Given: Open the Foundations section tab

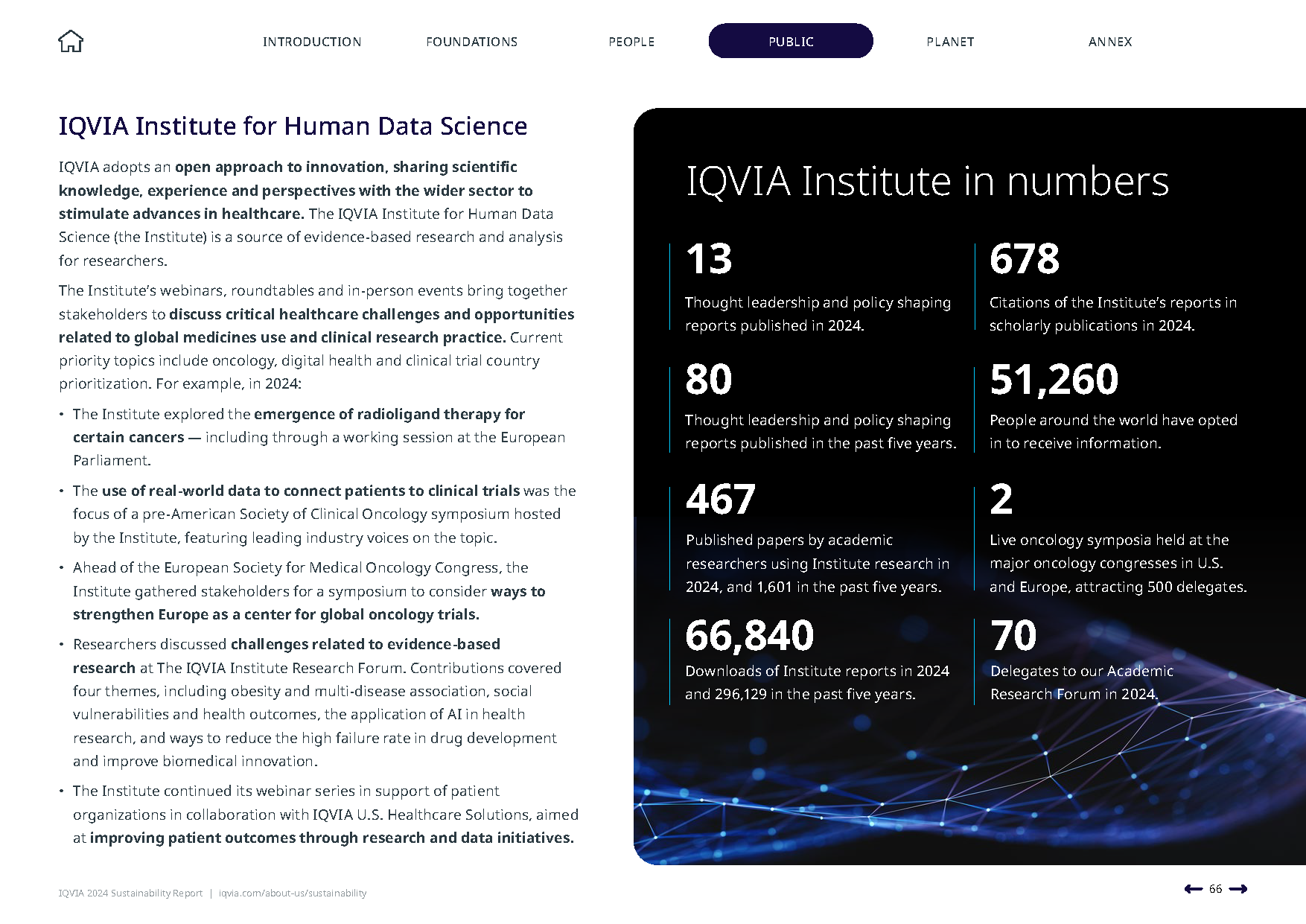Looking at the screenshot, I should coord(472,42).
